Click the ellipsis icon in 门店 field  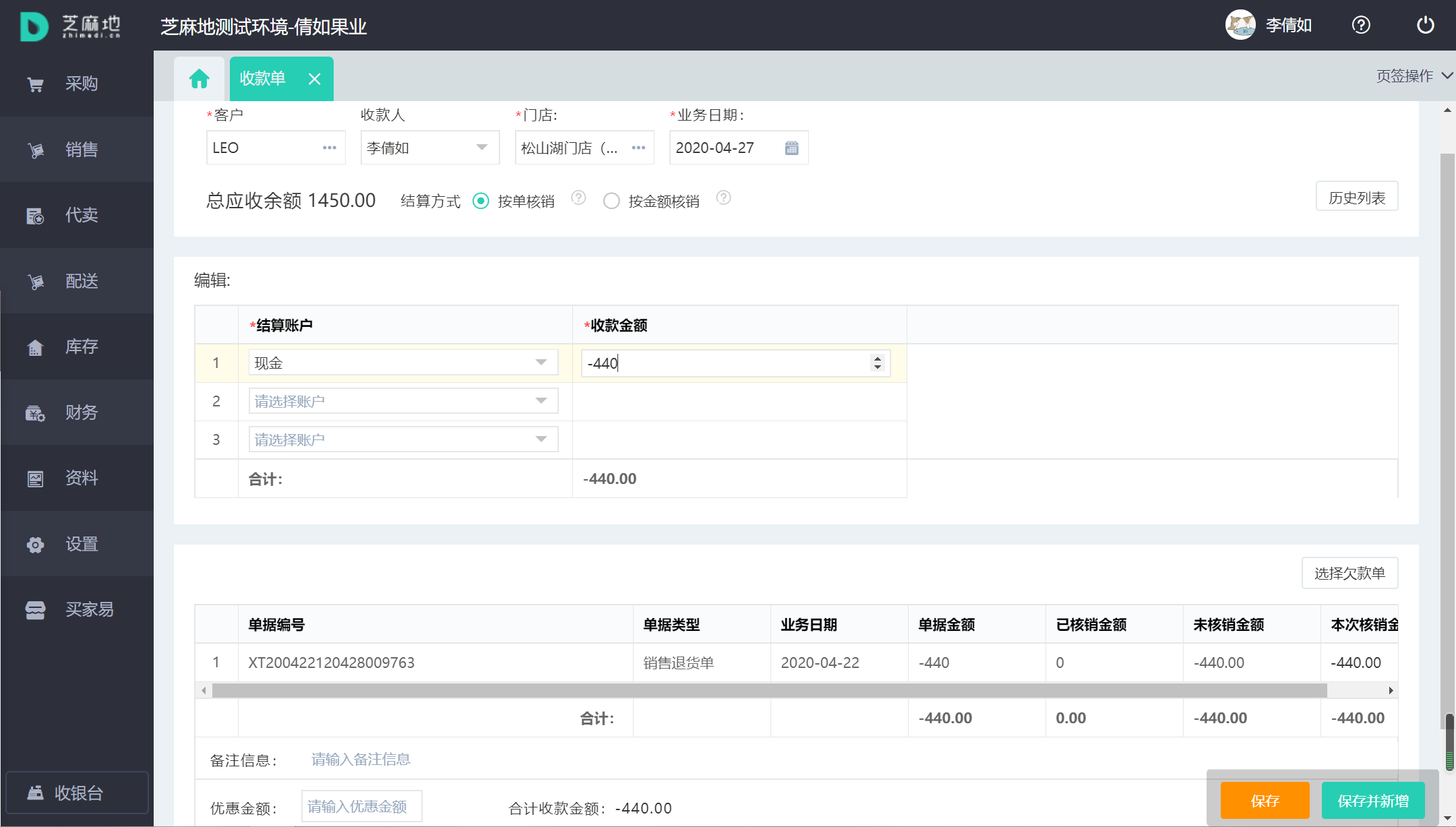tap(638, 148)
